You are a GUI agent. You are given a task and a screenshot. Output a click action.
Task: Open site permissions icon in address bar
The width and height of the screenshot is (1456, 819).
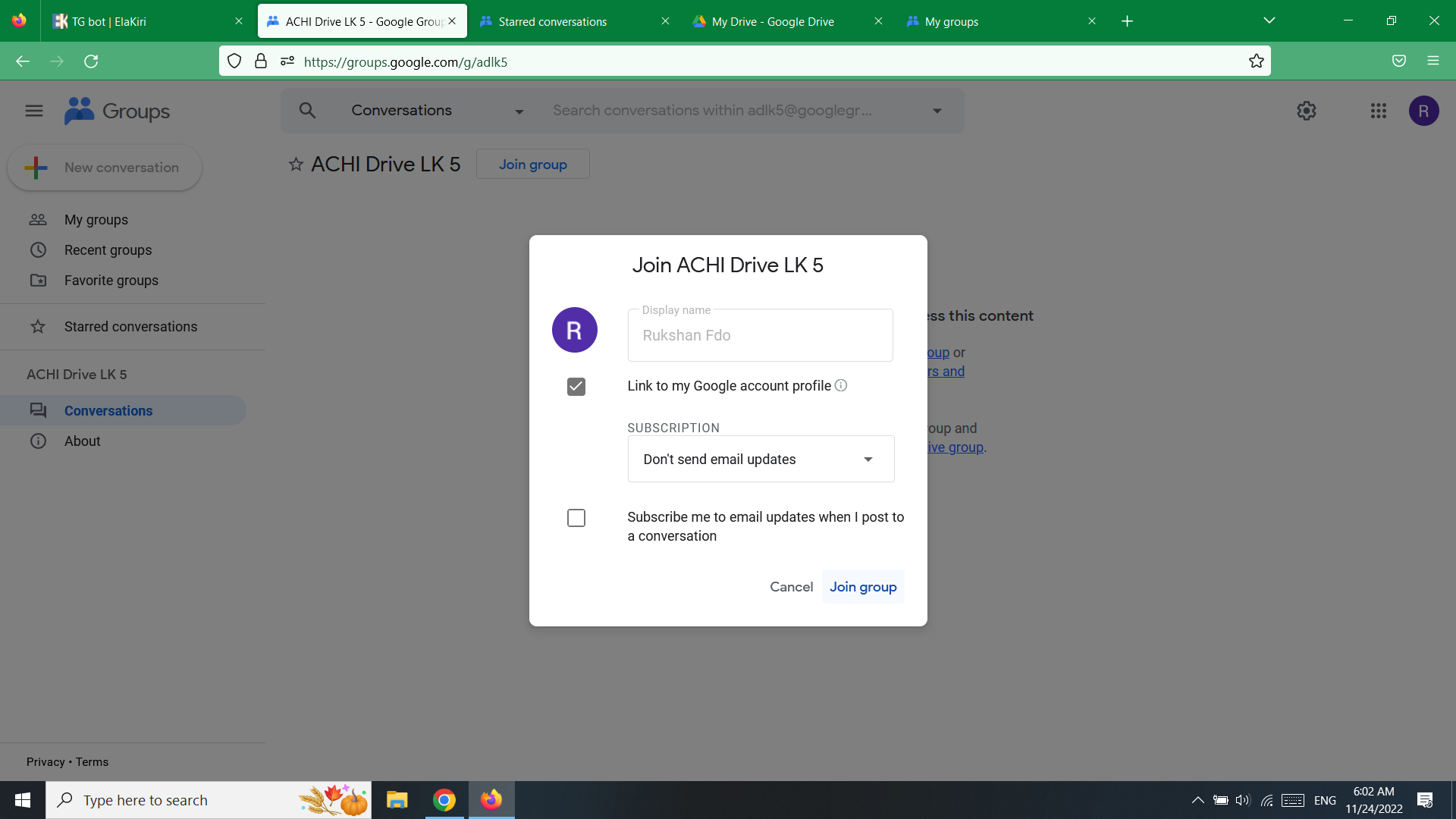point(287,61)
